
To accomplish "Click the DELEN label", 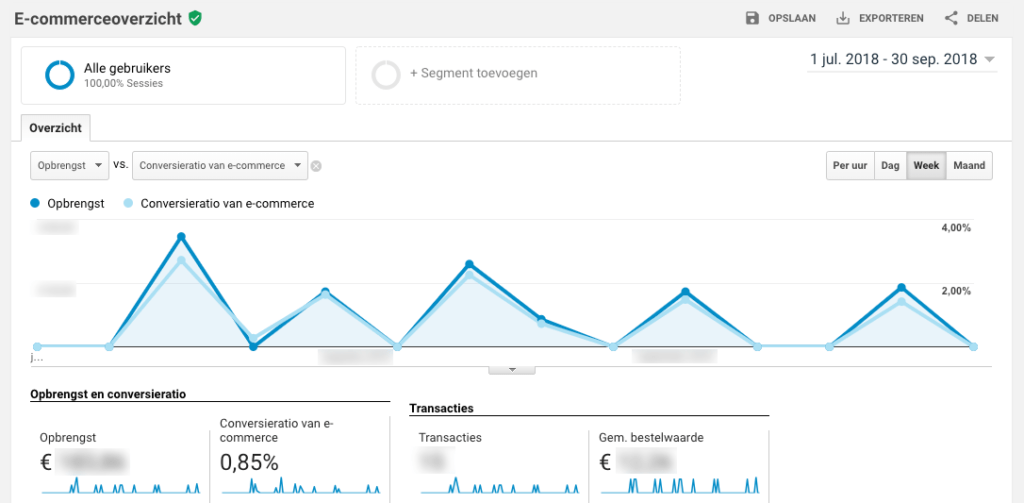I will pyautogui.click(x=983, y=18).
